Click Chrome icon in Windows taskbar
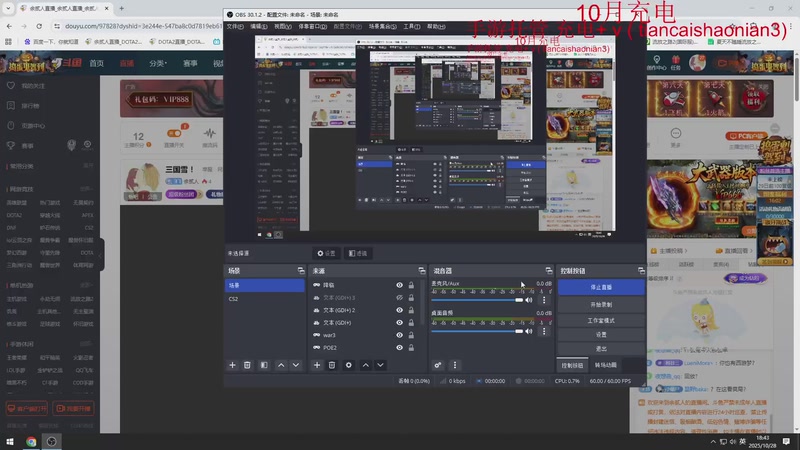800x450 pixels. (x=31, y=441)
